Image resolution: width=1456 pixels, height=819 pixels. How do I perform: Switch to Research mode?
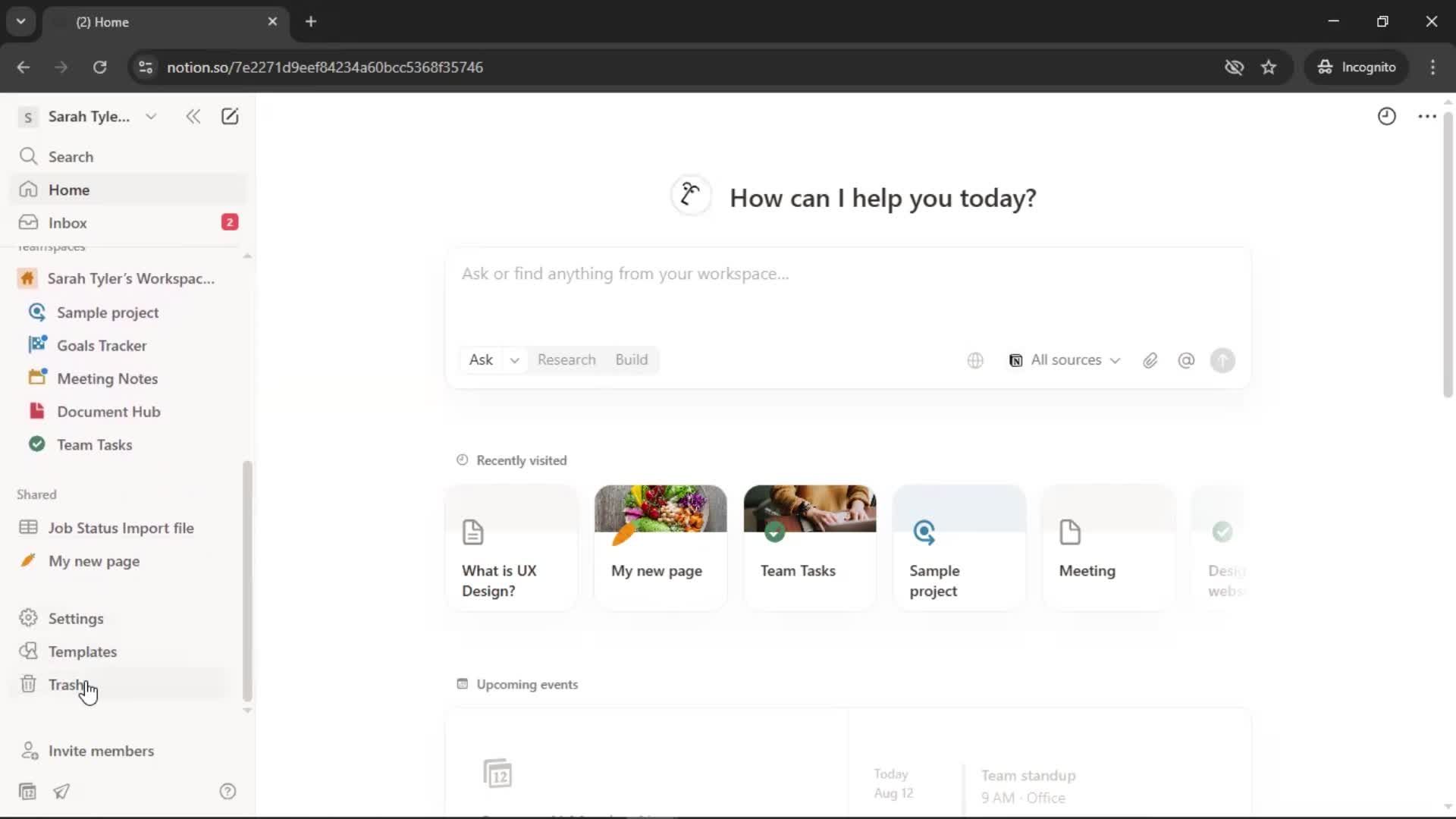[566, 359]
